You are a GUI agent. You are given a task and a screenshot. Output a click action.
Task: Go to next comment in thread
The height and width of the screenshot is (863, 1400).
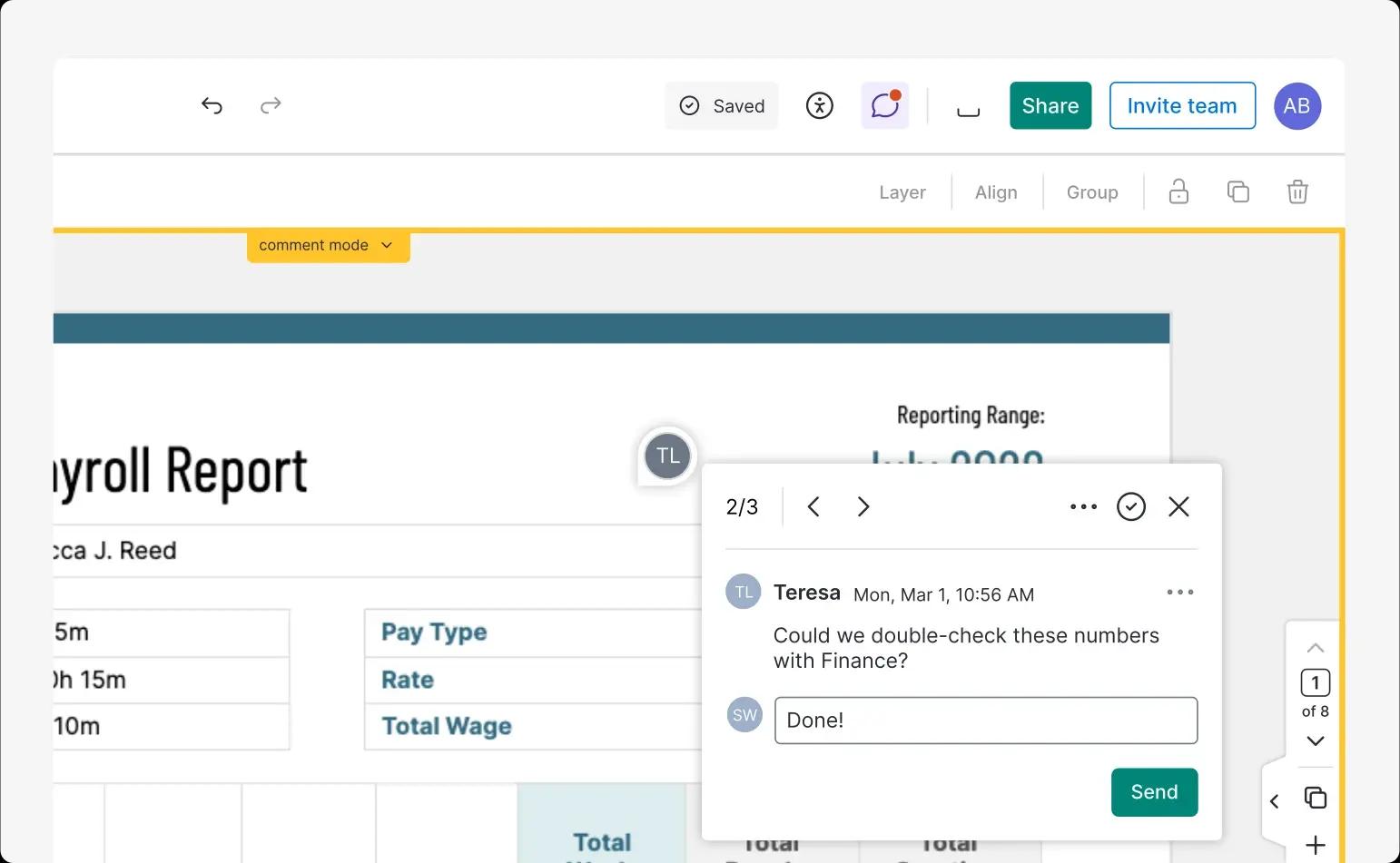click(x=863, y=506)
